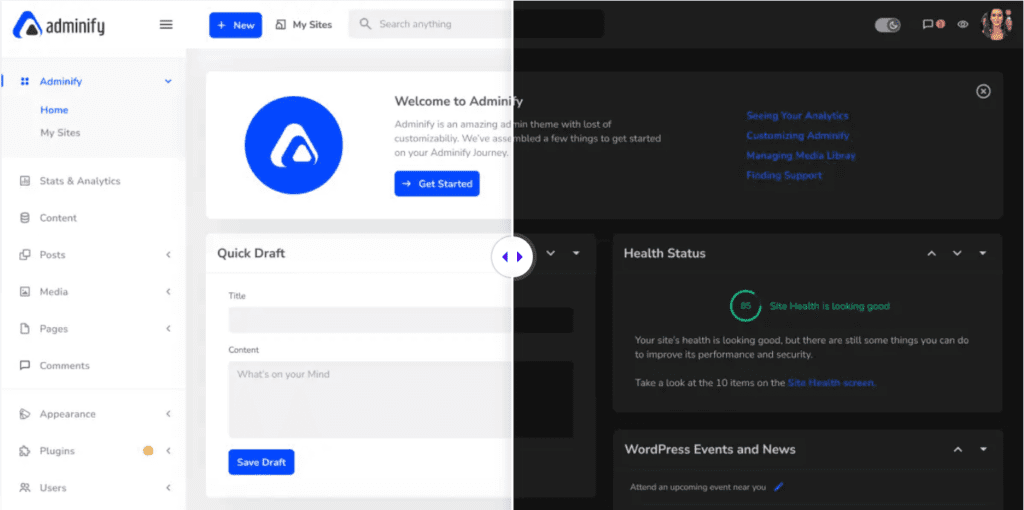Viewport: 1024px width, 510px height.
Task: Click the Comments speech-bubble sidebar icon
Action: 25,366
